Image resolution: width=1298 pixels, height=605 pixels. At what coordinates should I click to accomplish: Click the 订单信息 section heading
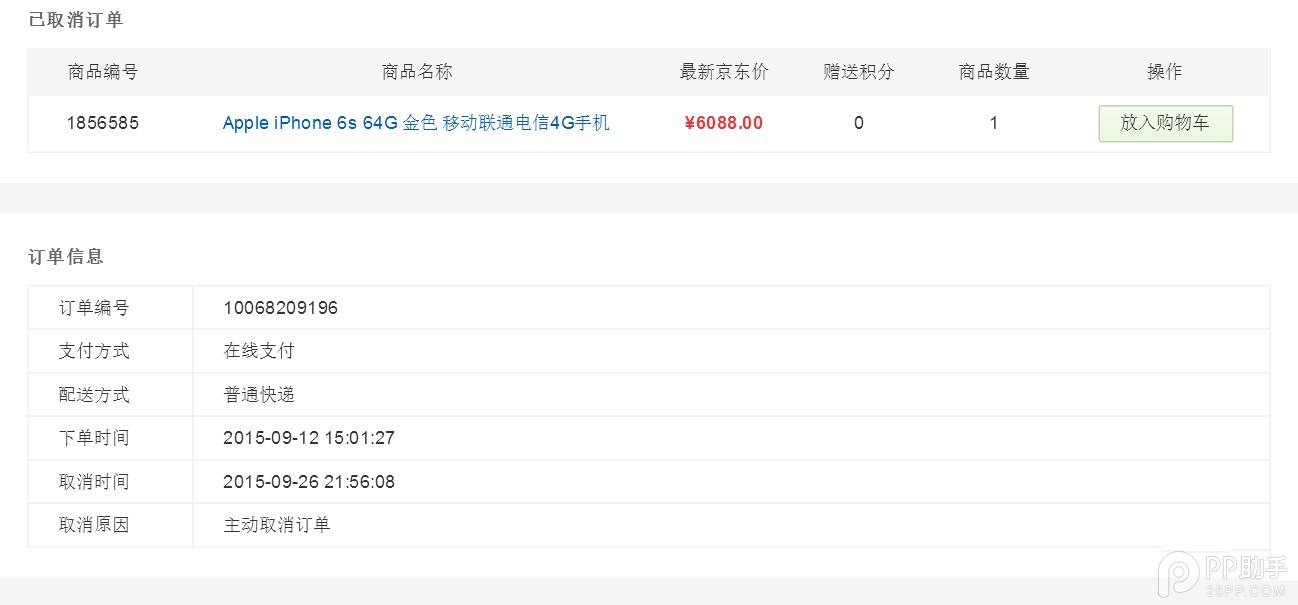66,257
